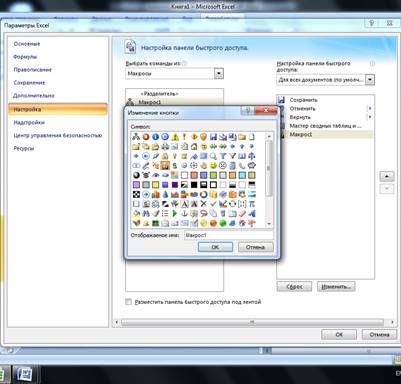Screen dimensions: 401x384
Task: Select 'Мастер сводных таблиц' in quick access list
Action: (x=325, y=126)
